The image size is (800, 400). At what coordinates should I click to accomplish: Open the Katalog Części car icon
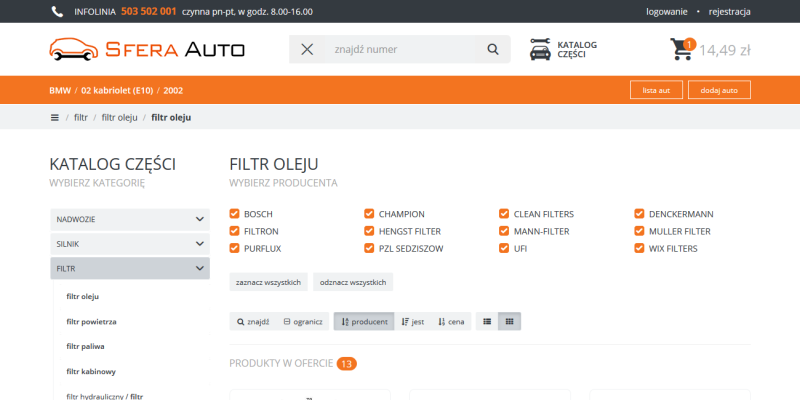(x=540, y=50)
